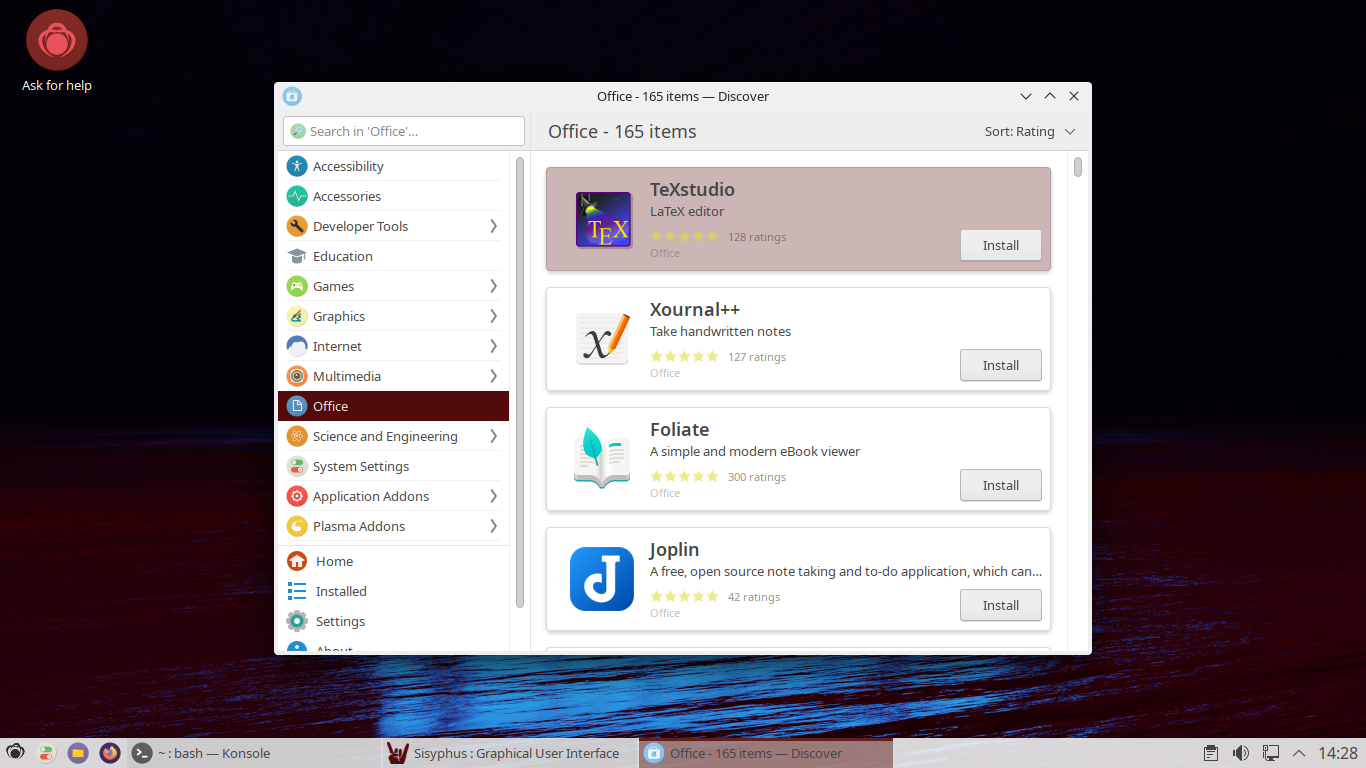1366x768 pixels.
Task: Select the Accessories category
Action: (393, 196)
